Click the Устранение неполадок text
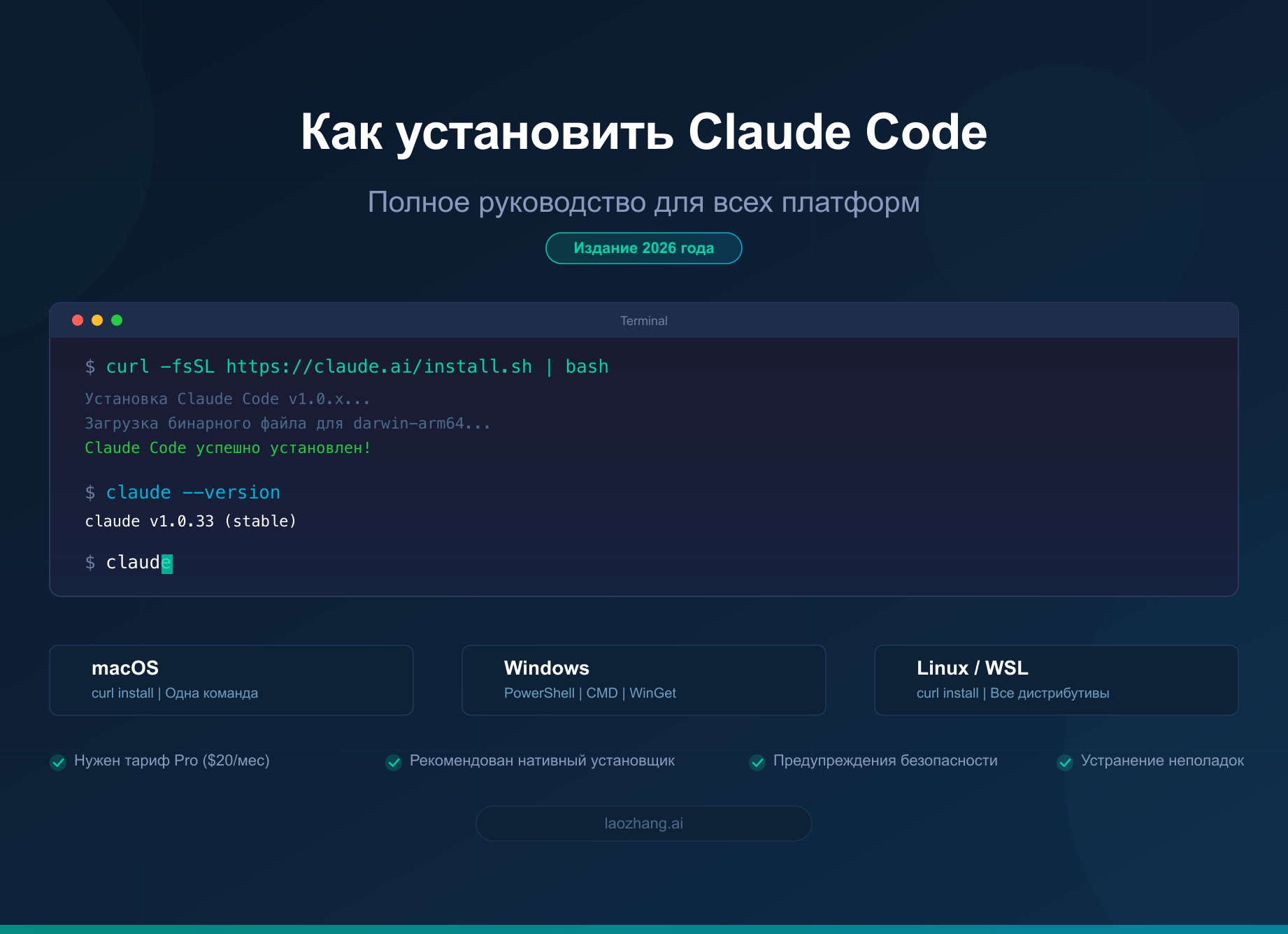The height and width of the screenshot is (934, 1288). coord(1162,761)
